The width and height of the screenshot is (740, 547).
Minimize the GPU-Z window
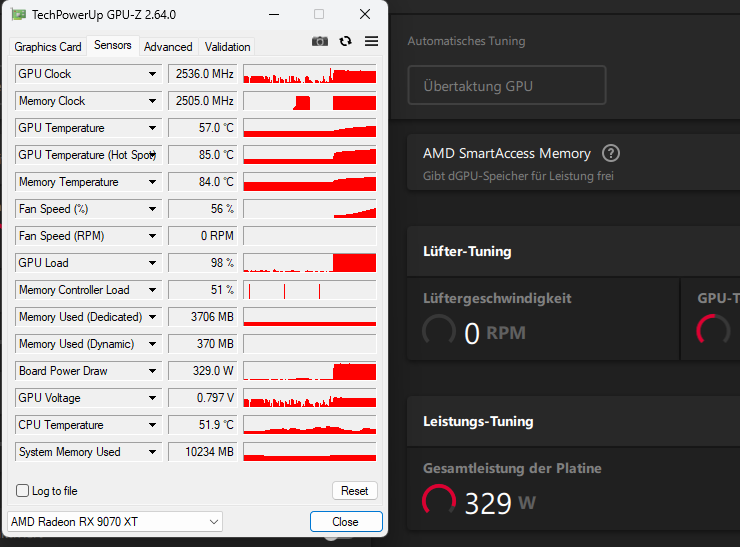click(x=274, y=15)
